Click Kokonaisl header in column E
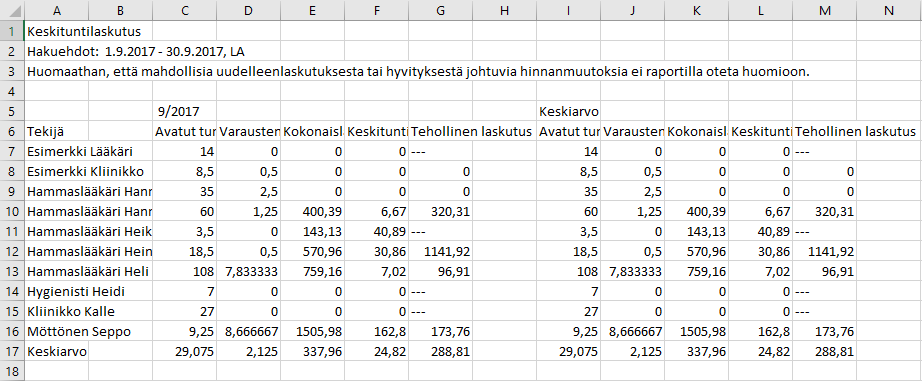The width and height of the screenshot is (922, 381). point(313,131)
